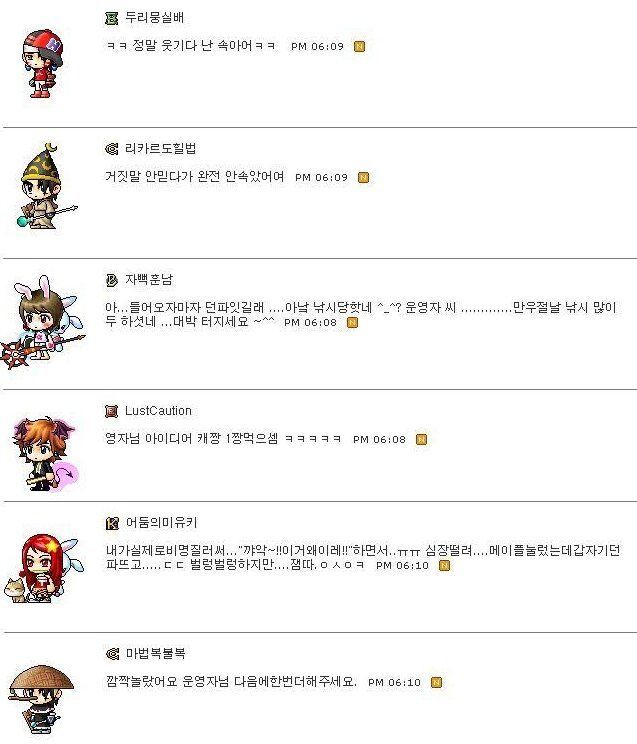637x744 pixels.
Task: Click the red-cap character avatar
Action: click(43, 64)
